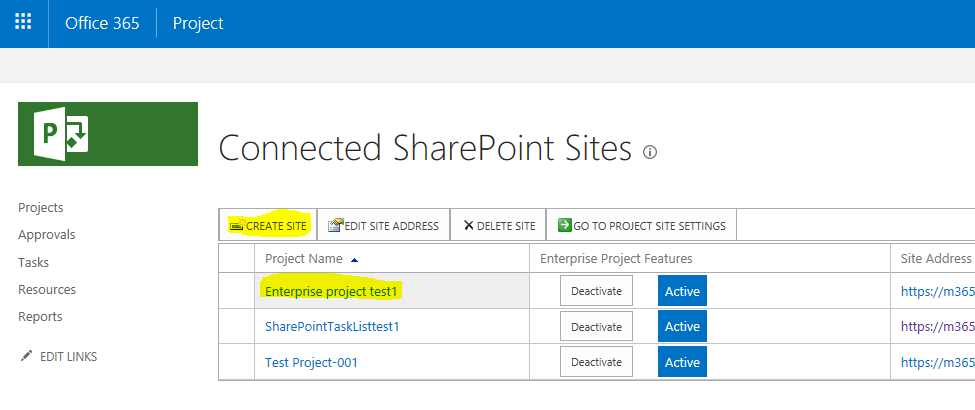The height and width of the screenshot is (410, 975).
Task: Click the Enterprise Project Features column header
Action: [616, 258]
